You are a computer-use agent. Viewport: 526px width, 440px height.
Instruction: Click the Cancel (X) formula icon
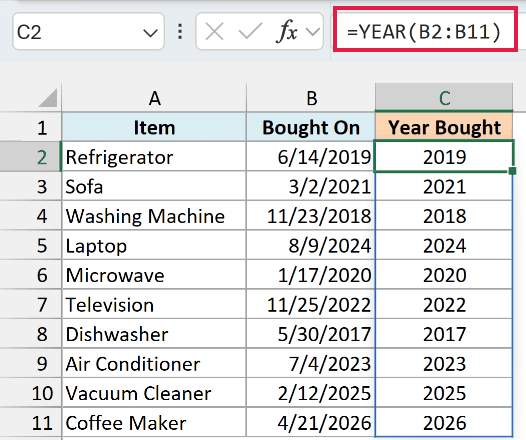pos(214,32)
